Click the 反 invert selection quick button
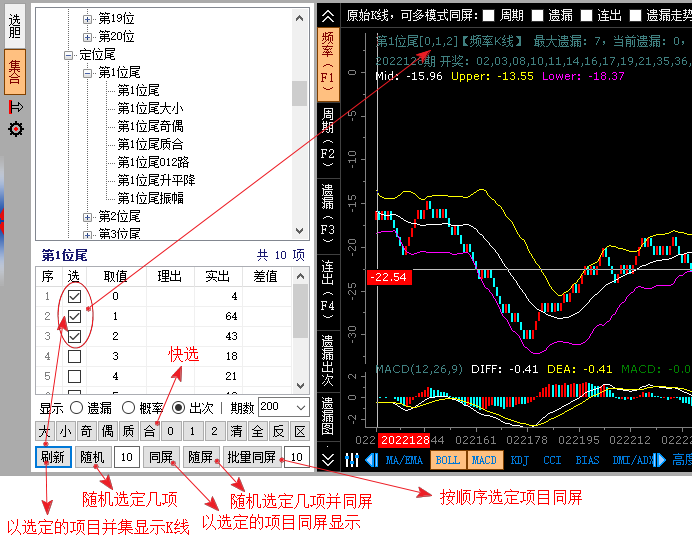692x543 pixels. click(278, 432)
